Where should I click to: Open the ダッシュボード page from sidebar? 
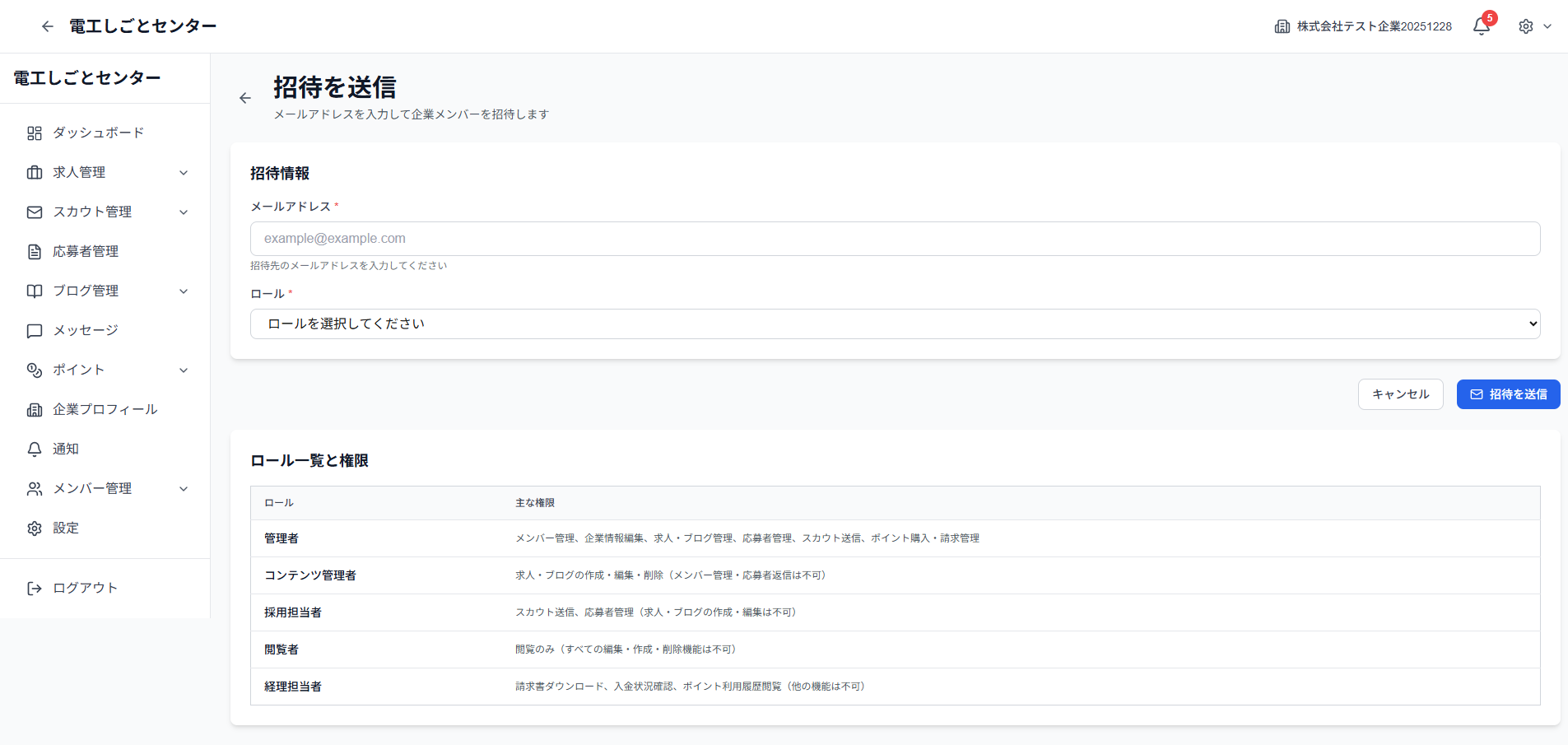[x=98, y=133]
